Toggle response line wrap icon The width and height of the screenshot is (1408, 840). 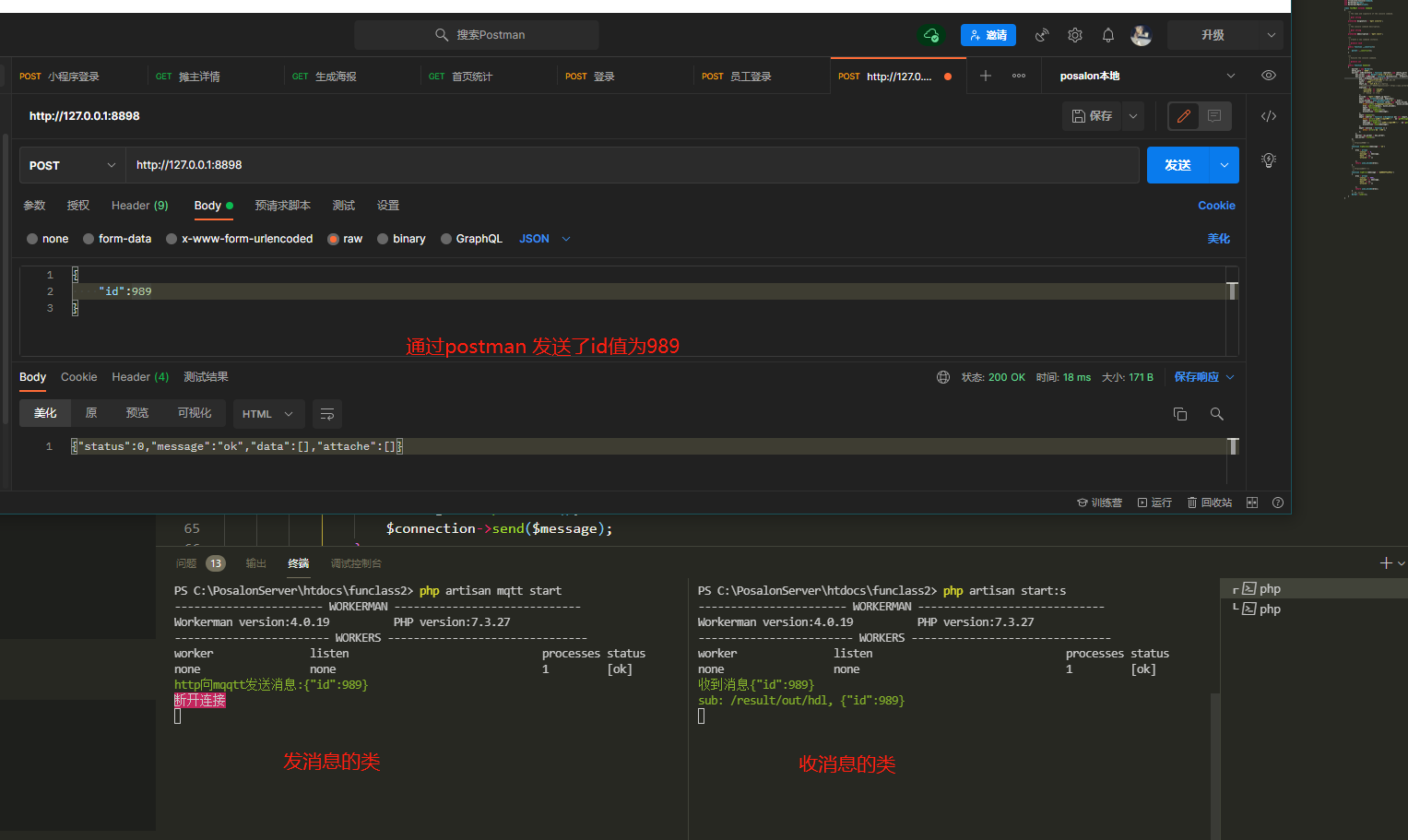pos(327,414)
